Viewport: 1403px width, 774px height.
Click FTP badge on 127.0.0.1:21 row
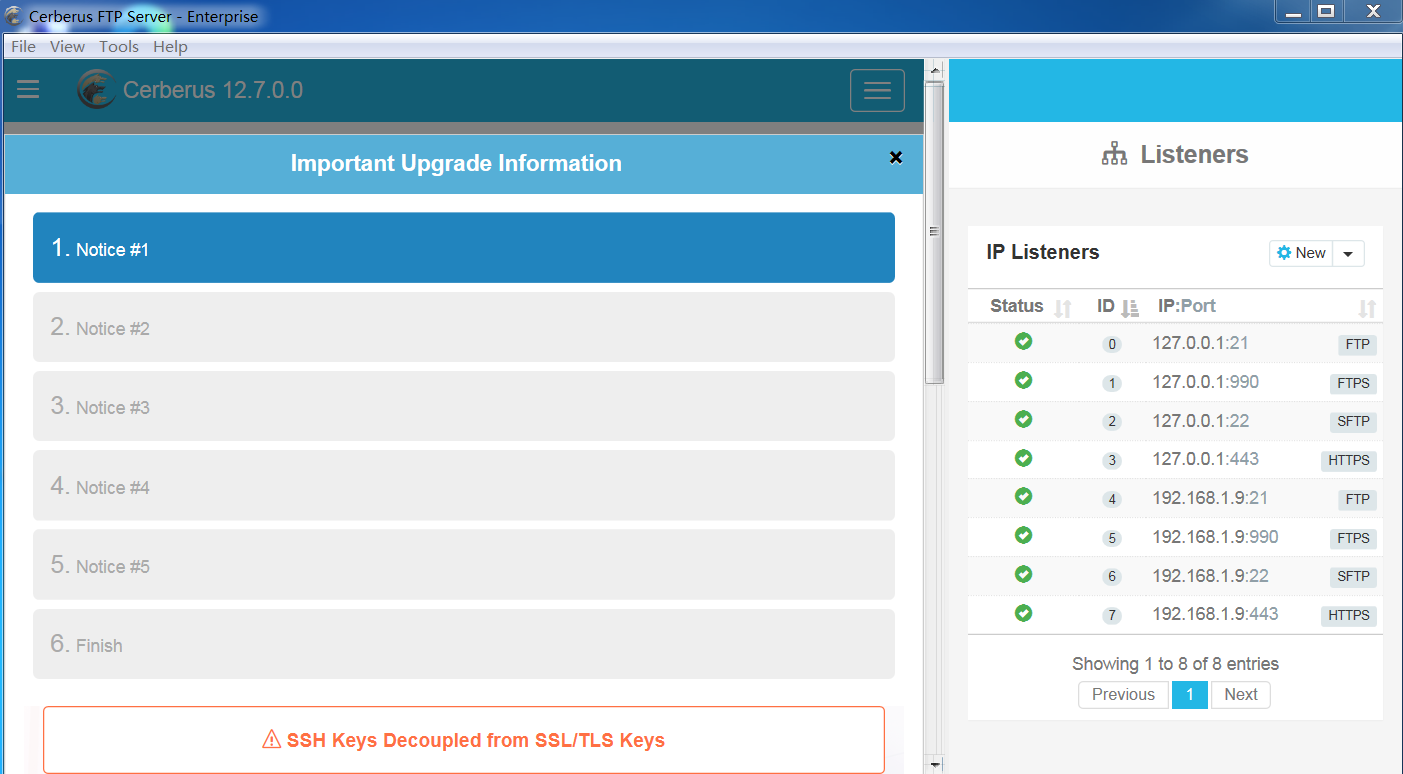pos(1358,345)
